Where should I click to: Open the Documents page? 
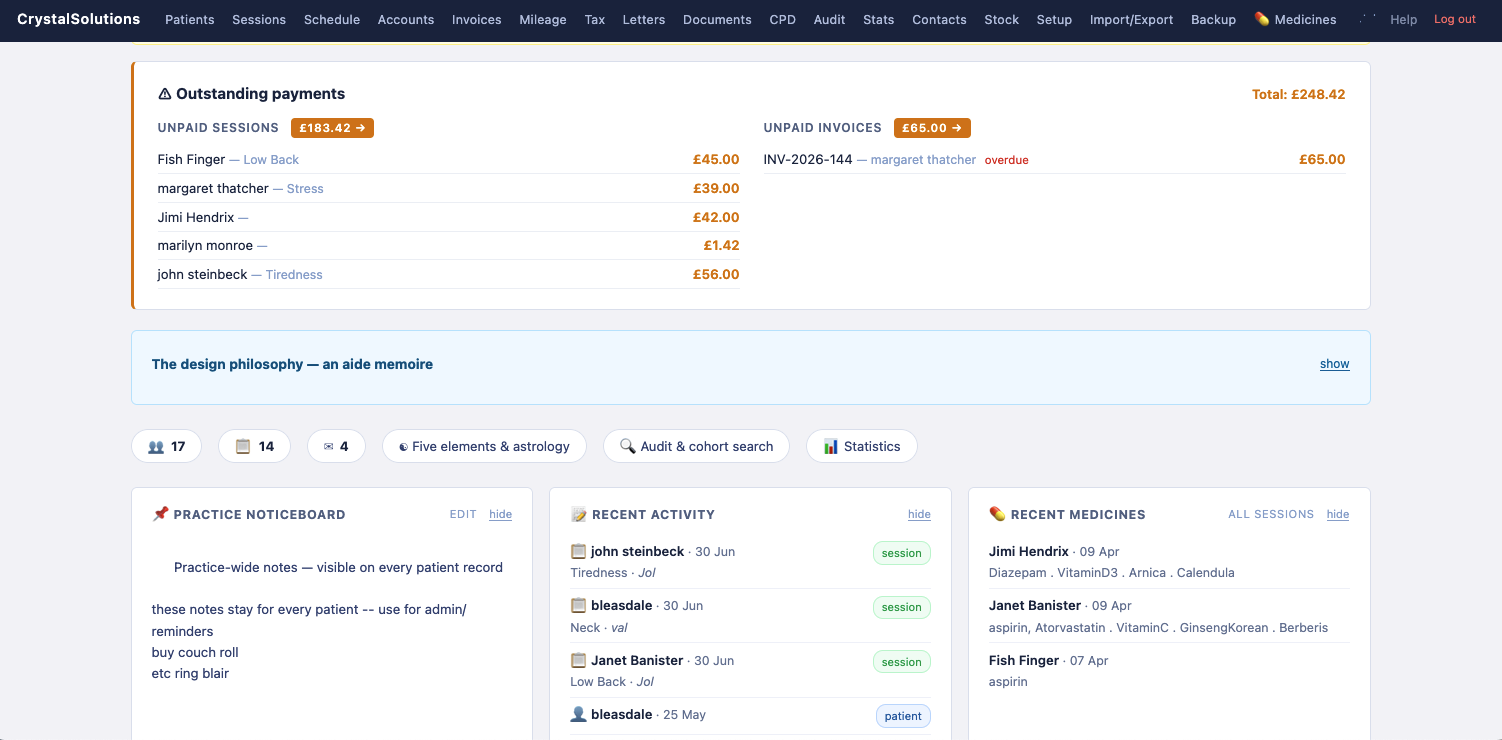(x=717, y=19)
